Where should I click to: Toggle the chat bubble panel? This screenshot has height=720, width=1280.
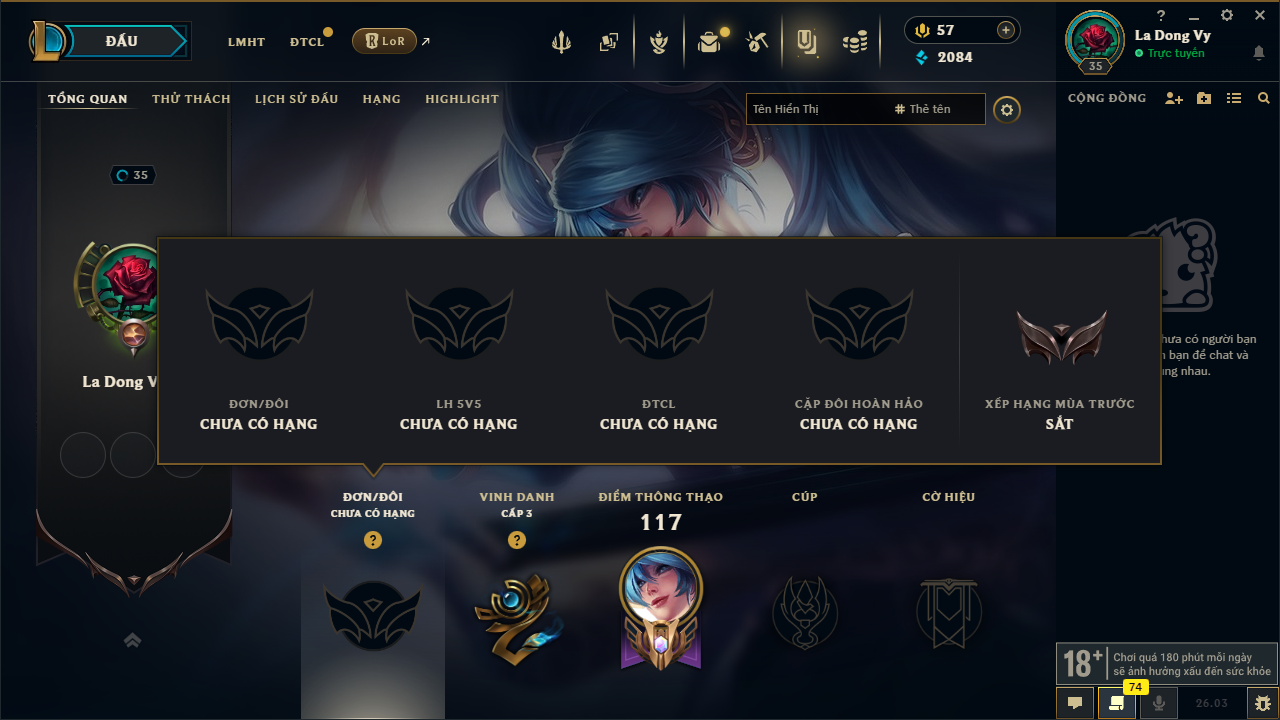tap(1075, 703)
